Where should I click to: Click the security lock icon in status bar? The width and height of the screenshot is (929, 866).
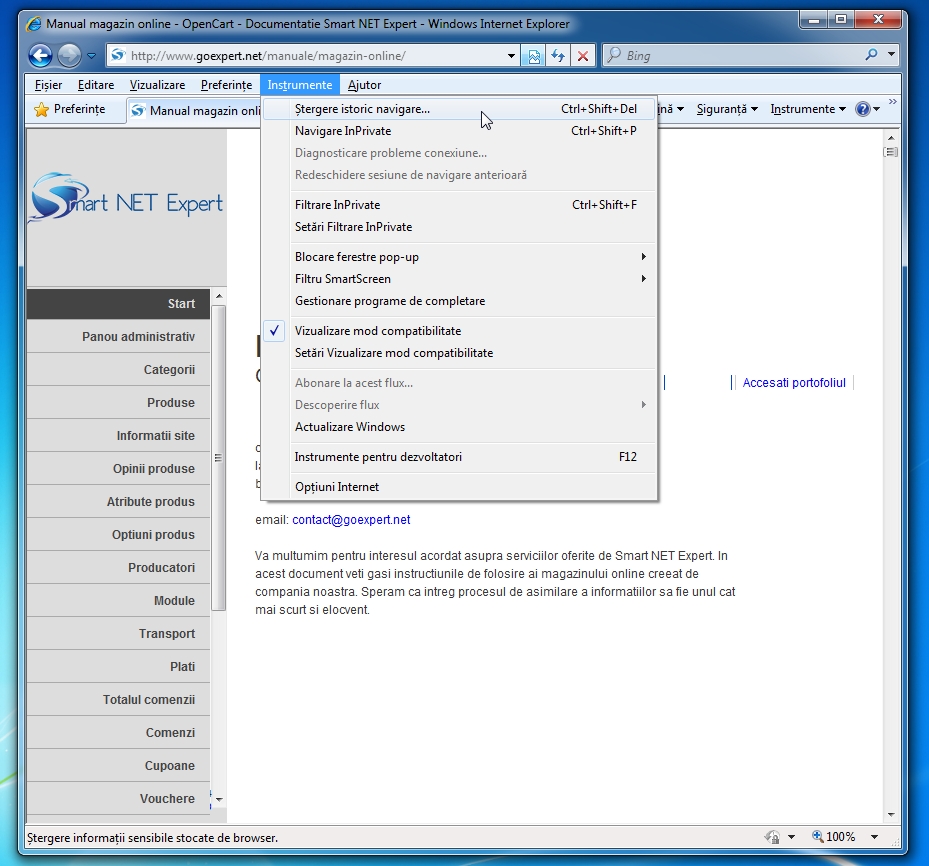772,837
